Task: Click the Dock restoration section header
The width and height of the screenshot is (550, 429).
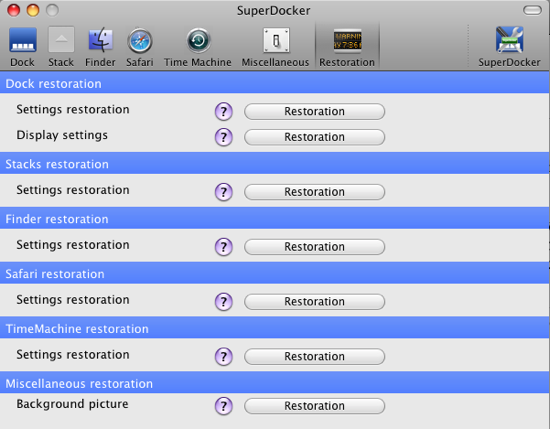Action: [x=274, y=83]
